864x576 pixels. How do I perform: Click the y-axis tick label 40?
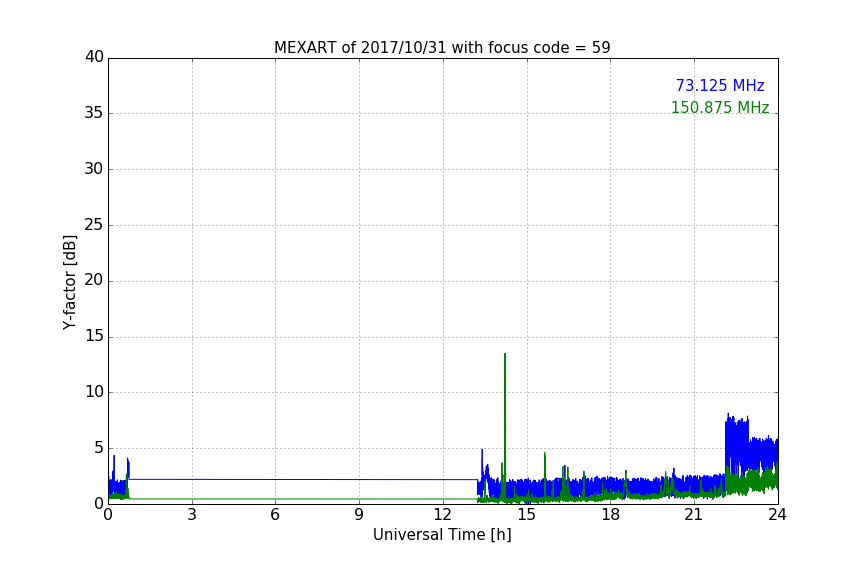pos(94,57)
